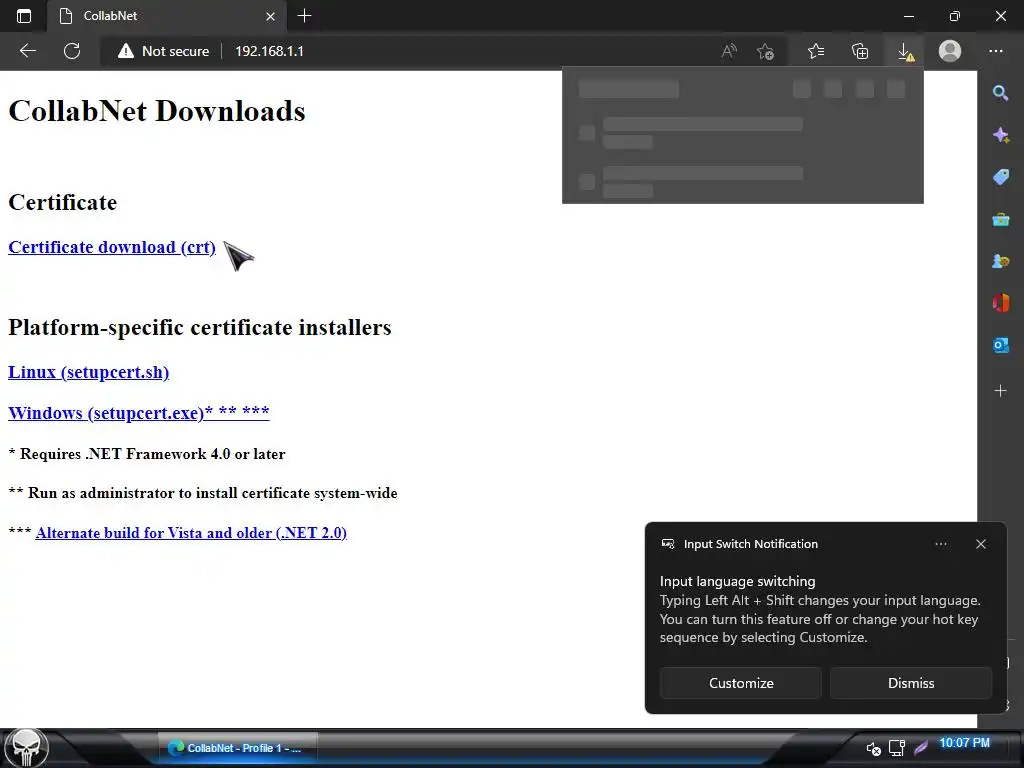Click the feather pen tray icon

point(921,748)
